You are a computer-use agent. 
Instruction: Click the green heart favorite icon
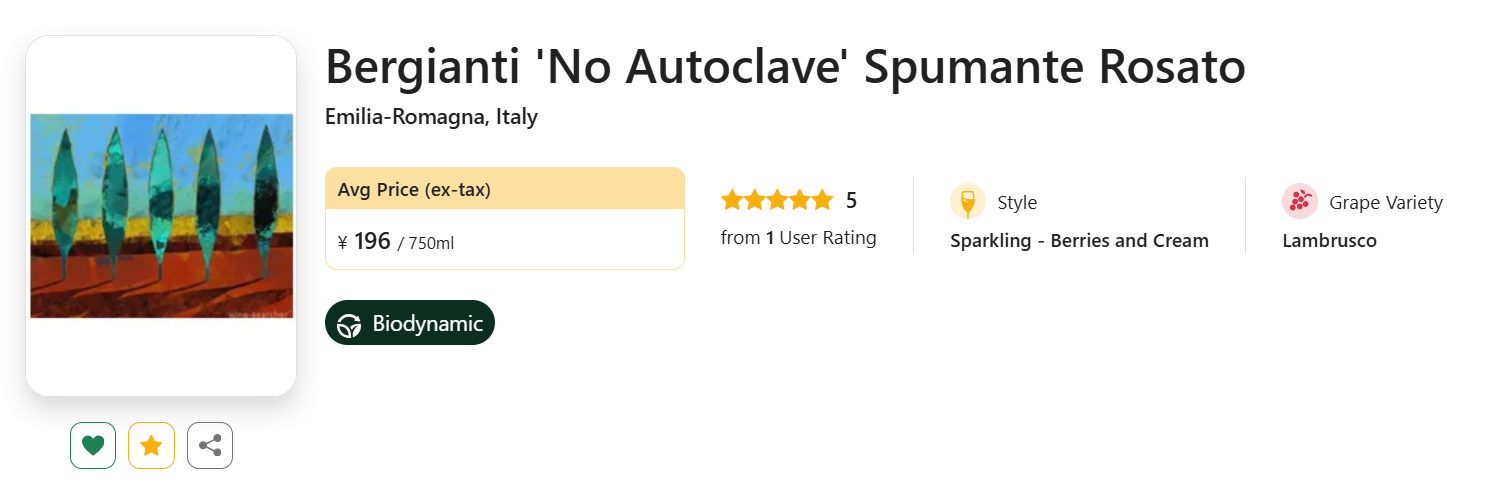click(93, 445)
